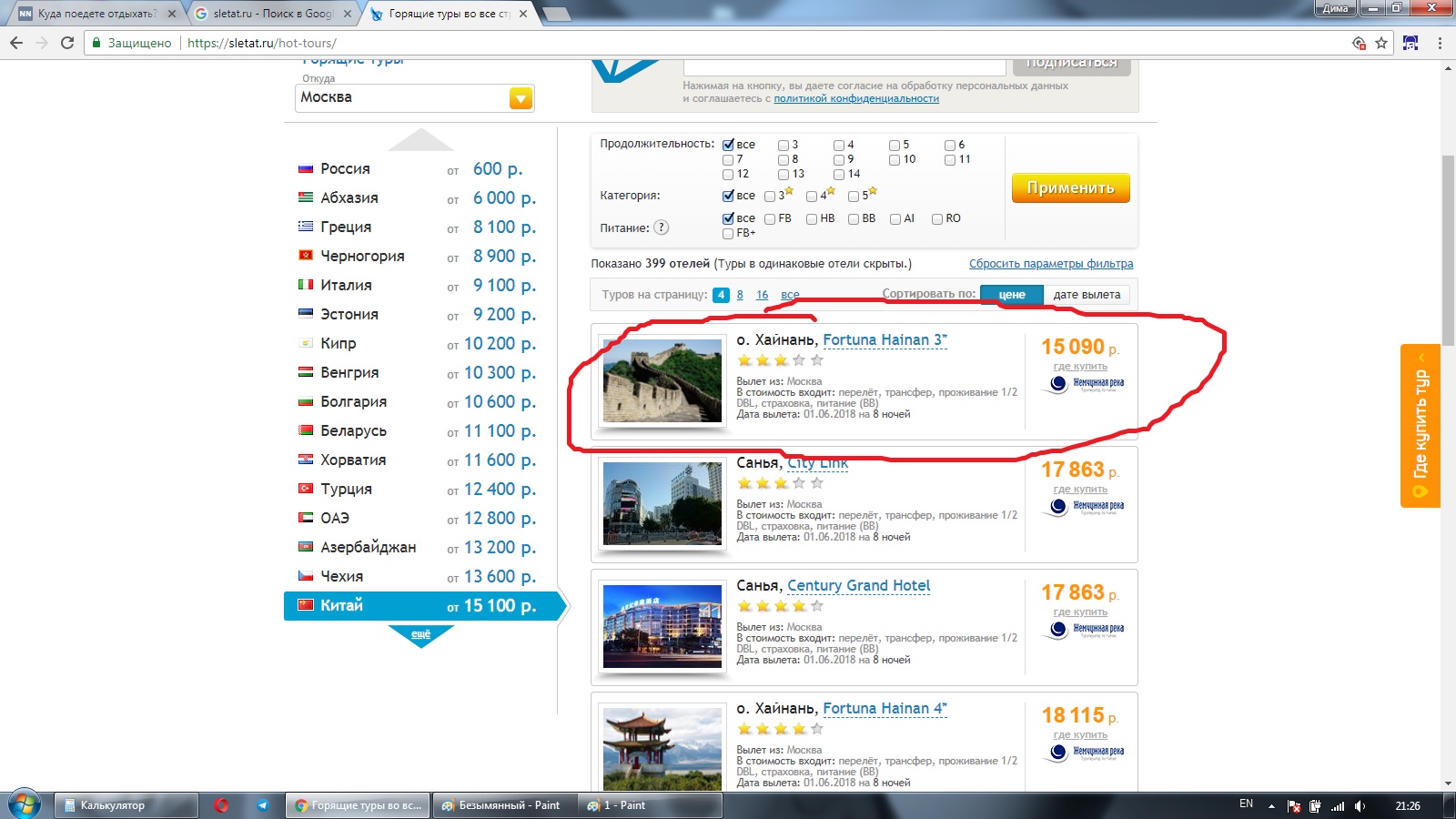The height and width of the screenshot is (819, 1456).
Task: Collapse country list with up arrow
Action: click(x=420, y=140)
